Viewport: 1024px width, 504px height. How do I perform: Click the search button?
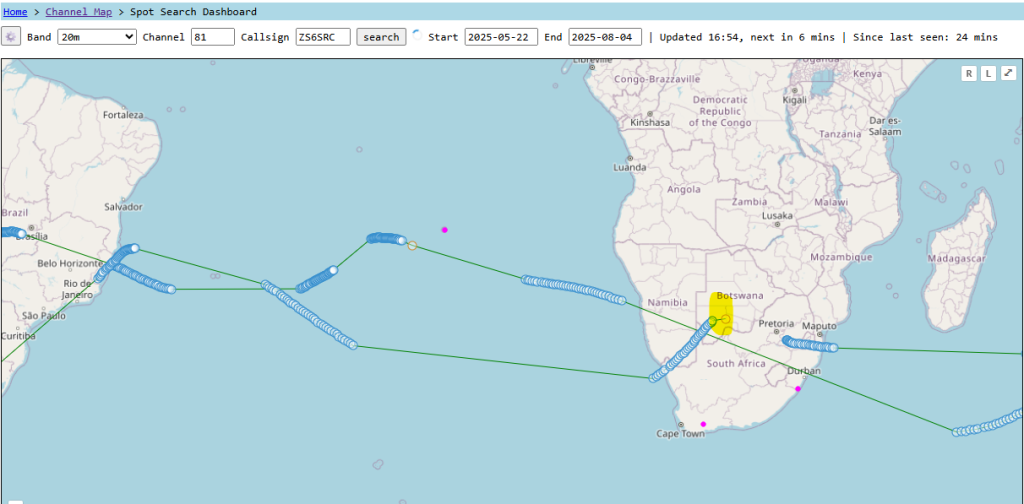(381, 37)
